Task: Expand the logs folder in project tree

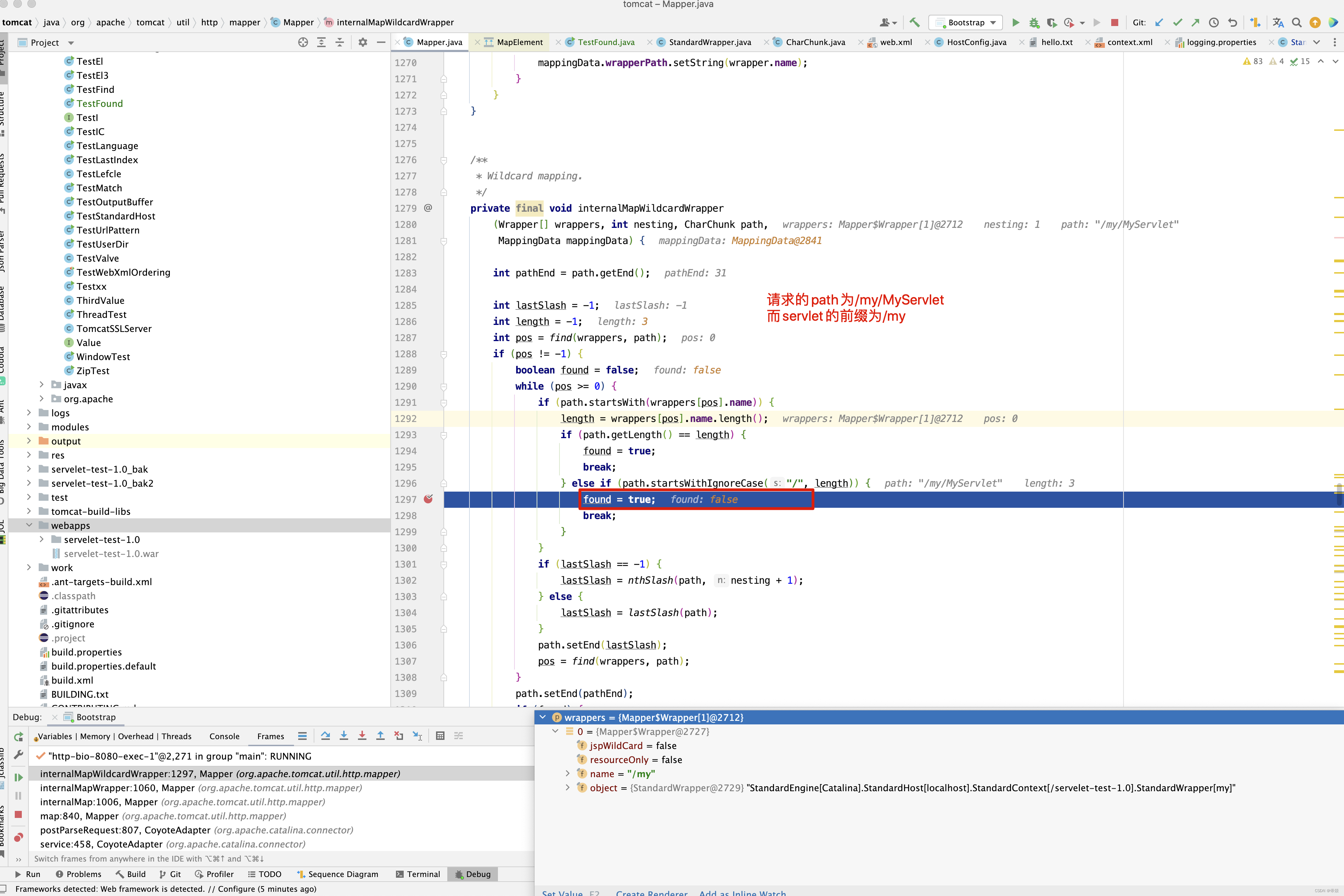Action: pos(28,413)
